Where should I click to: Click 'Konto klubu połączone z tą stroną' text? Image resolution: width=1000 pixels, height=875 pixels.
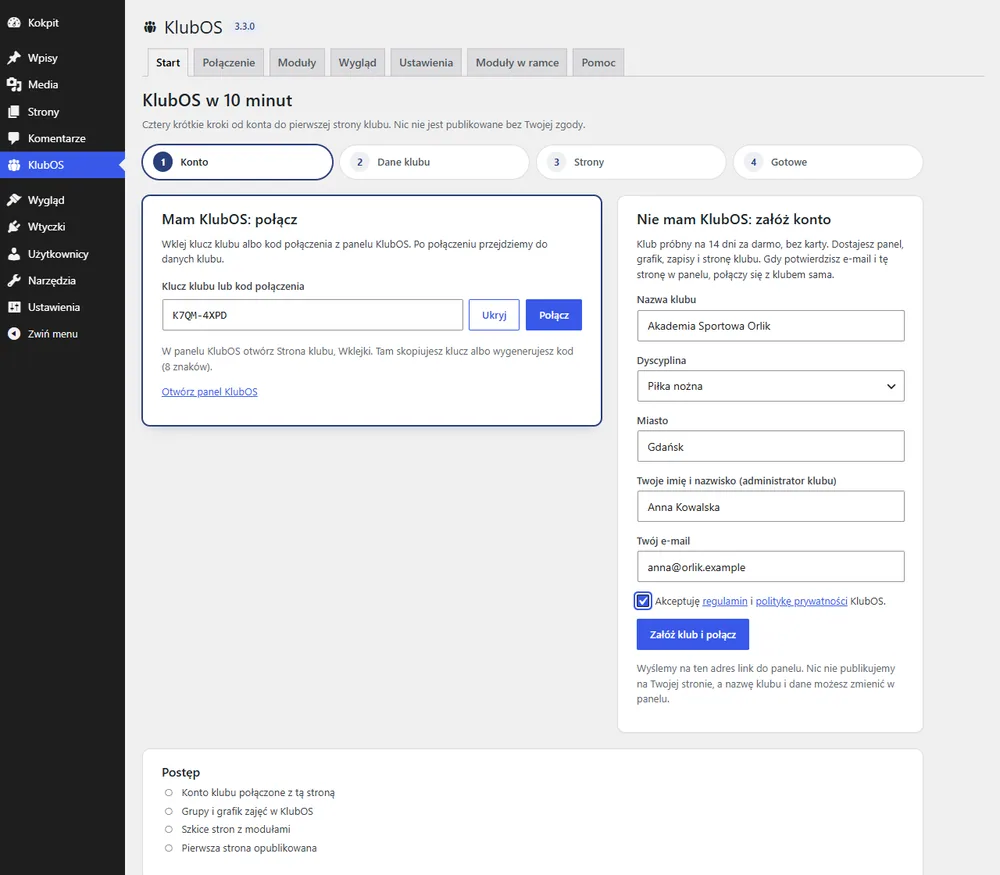click(258, 793)
